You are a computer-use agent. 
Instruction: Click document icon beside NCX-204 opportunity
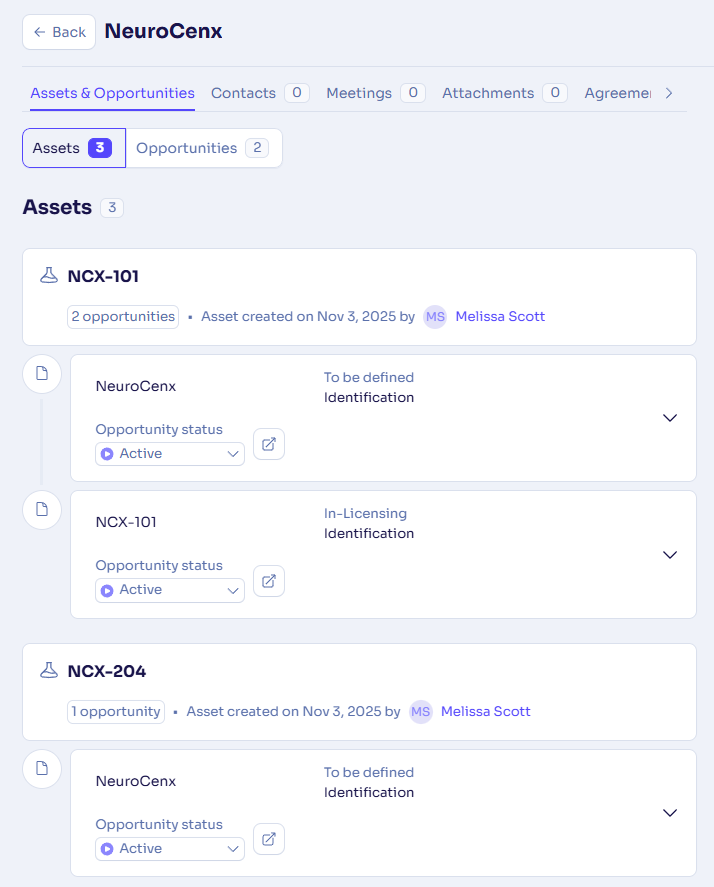pos(41,768)
